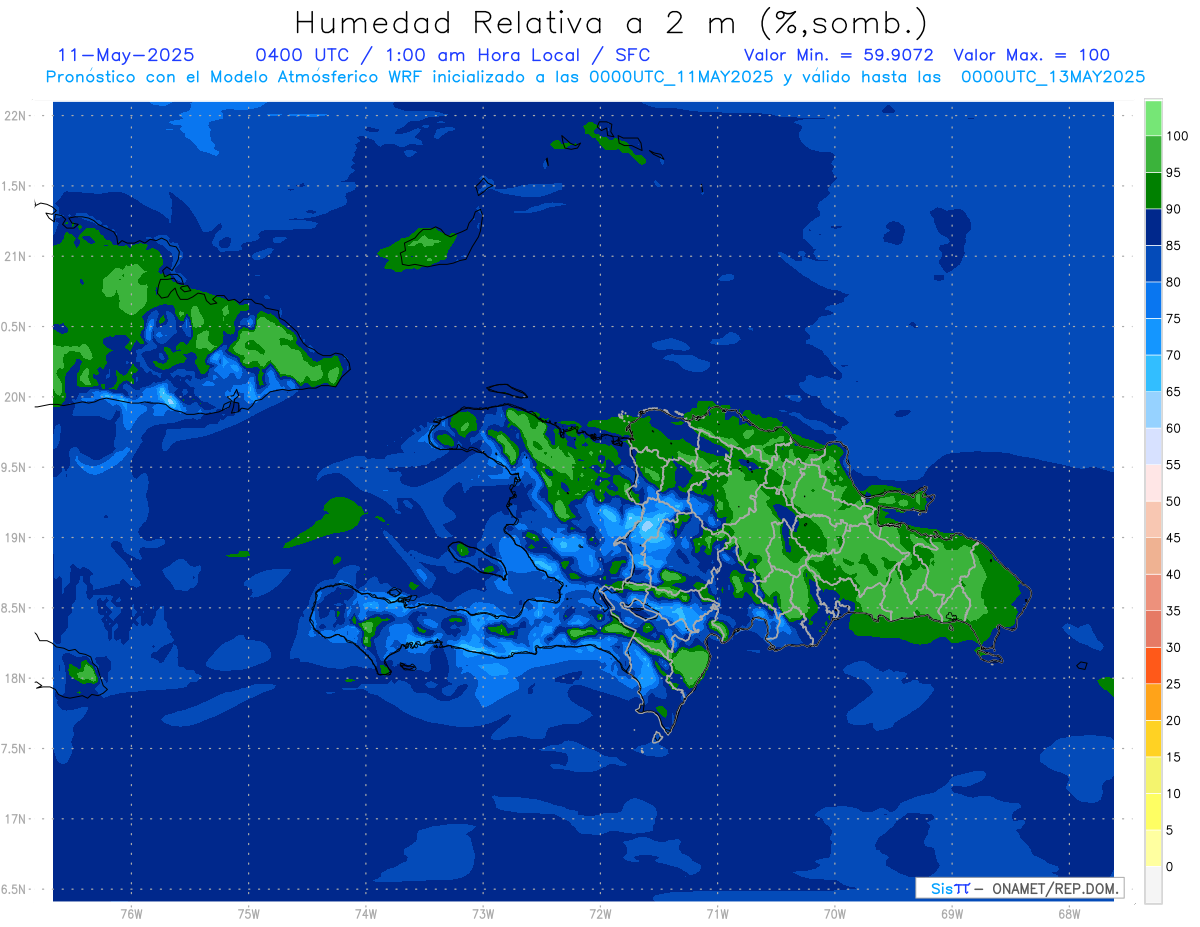The width and height of the screenshot is (1200, 927).
Task: Click the legend label "95"
Action: (x=1173, y=173)
